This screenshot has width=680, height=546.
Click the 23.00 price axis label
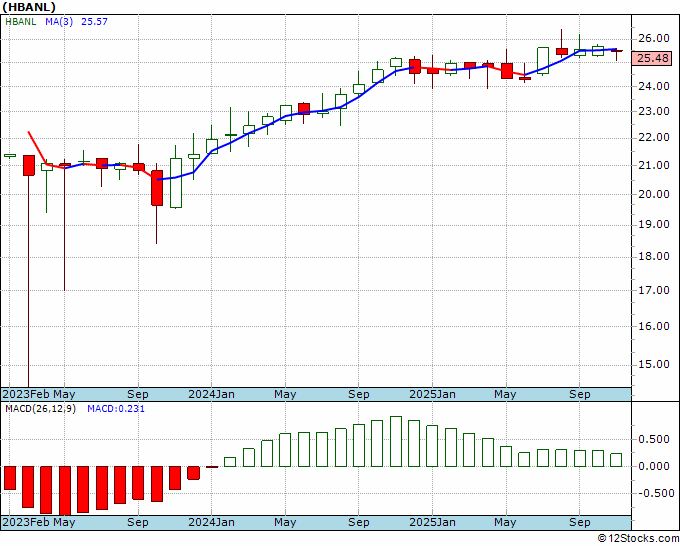coord(654,111)
